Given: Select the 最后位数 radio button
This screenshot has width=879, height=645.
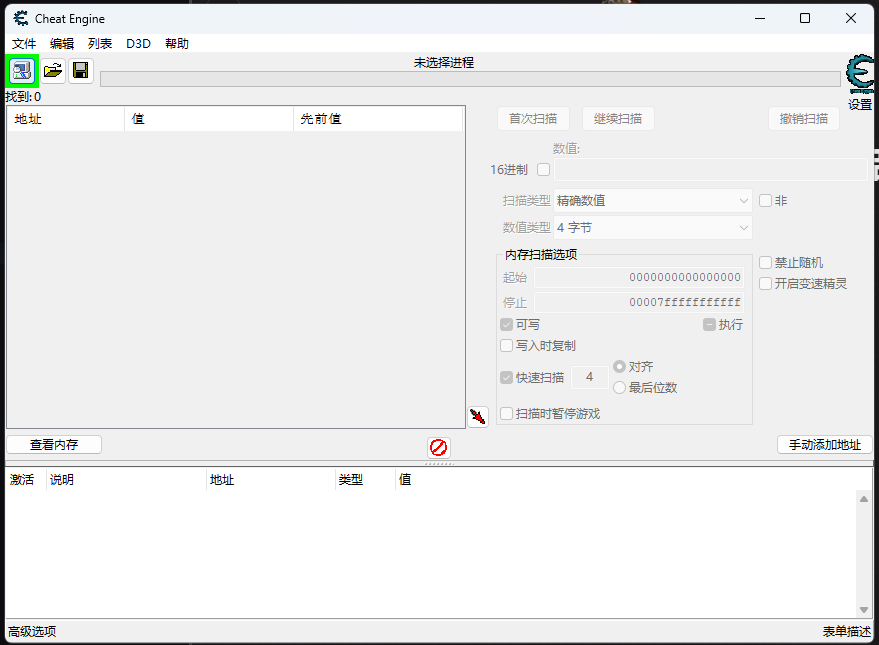Looking at the screenshot, I should pyautogui.click(x=620, y=387).
